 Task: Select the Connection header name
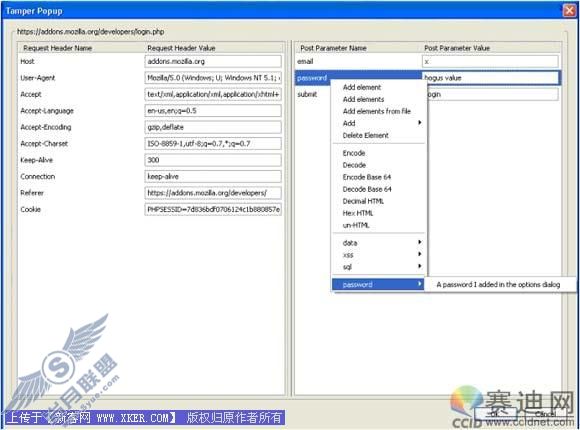click(x=38, y=177)
